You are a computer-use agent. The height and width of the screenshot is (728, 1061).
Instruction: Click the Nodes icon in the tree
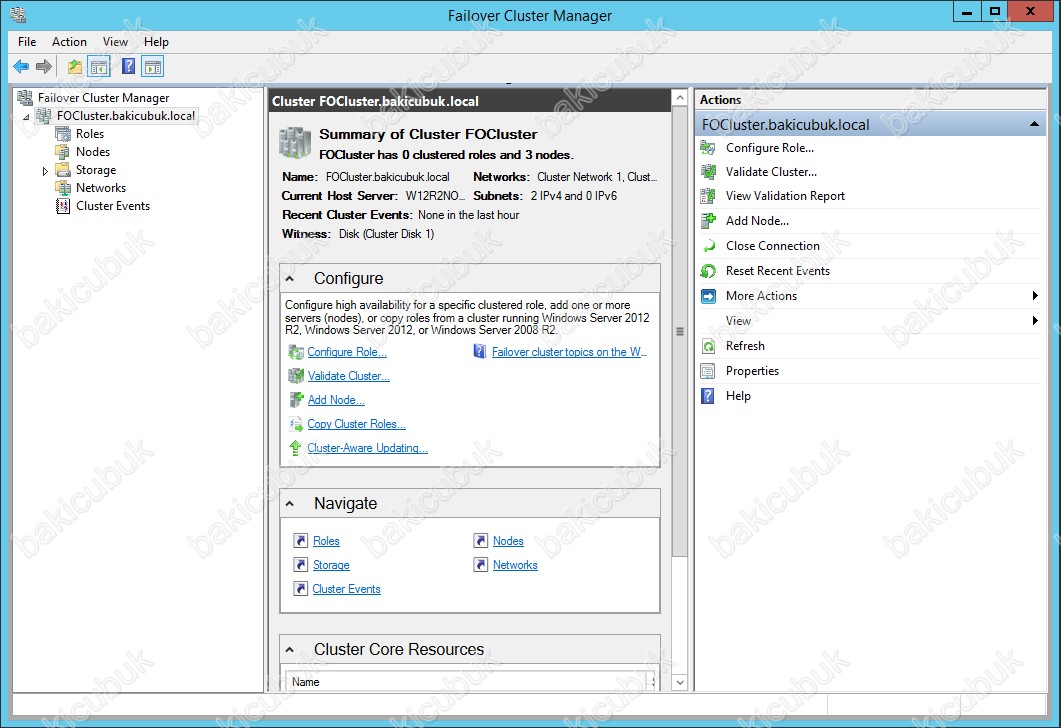pyautogui.click(x=63, y=152)
